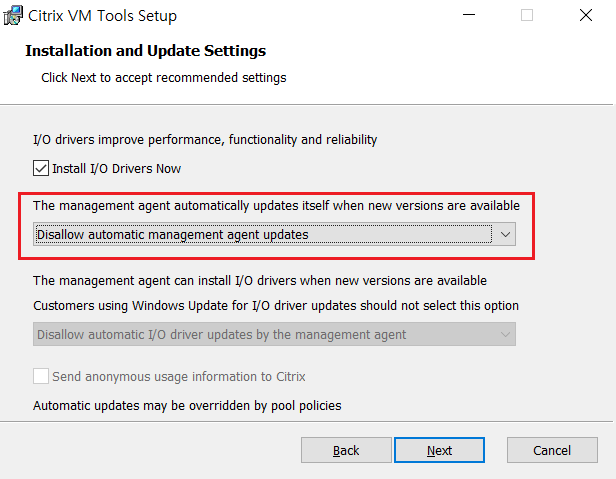The width and height of the screenshot is (616, 479).
Task: Cancel the VM Tools installation
Action: (552, 450)
